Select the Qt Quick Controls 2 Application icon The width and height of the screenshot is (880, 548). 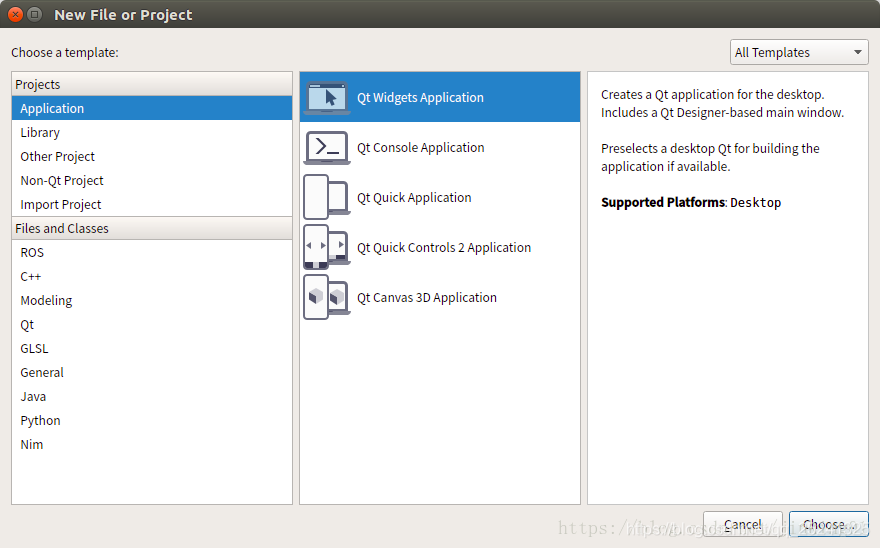click(327, 247)
